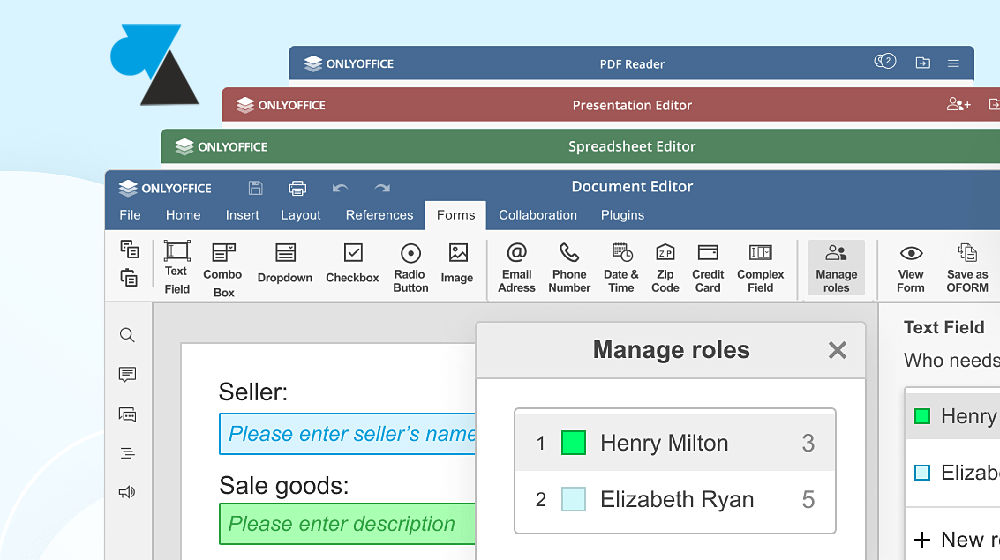Switch to the Home tab
1000x560 pixels.
pos(183,215)
